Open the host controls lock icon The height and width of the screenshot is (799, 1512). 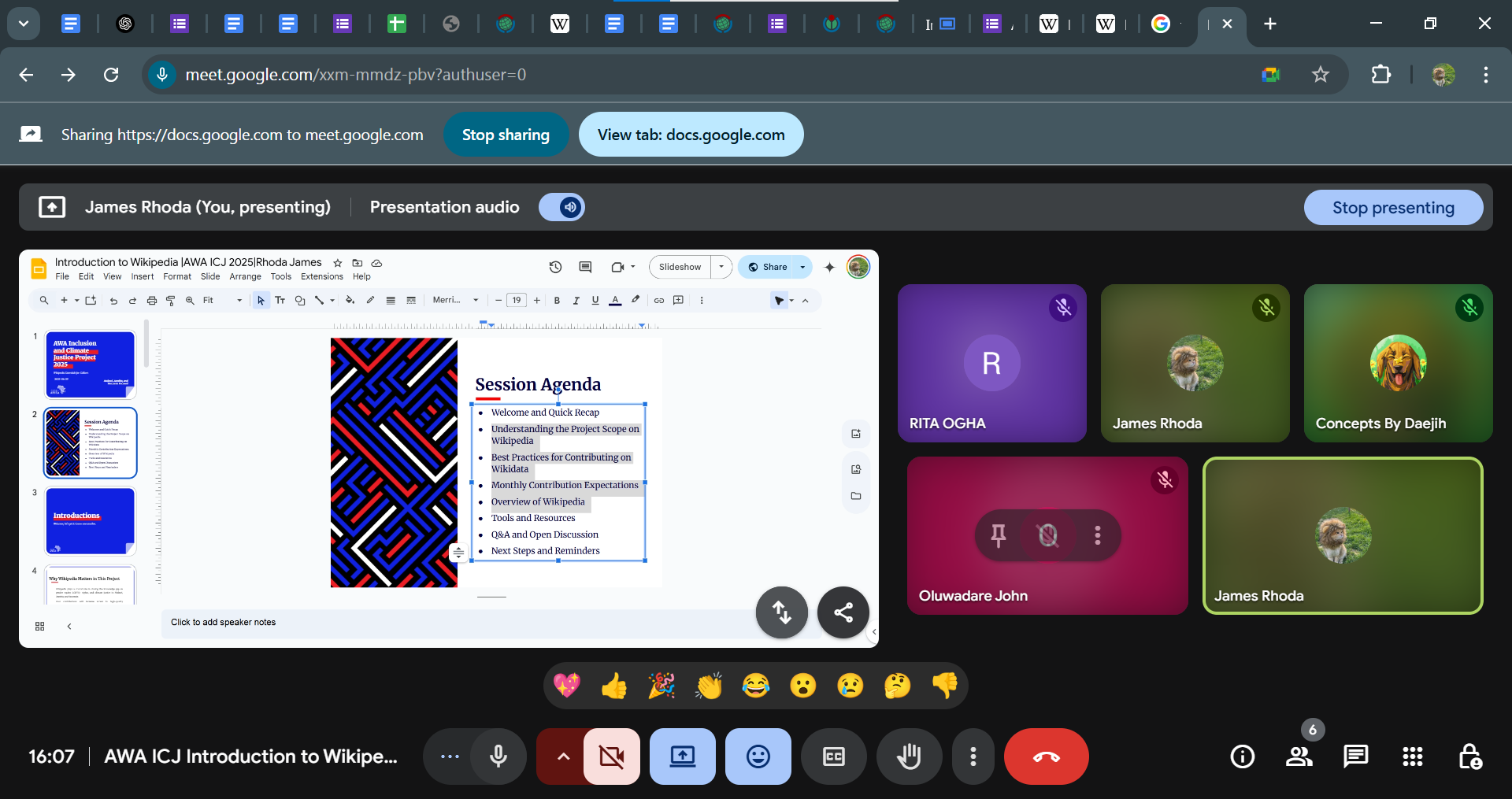[1469, 756]
